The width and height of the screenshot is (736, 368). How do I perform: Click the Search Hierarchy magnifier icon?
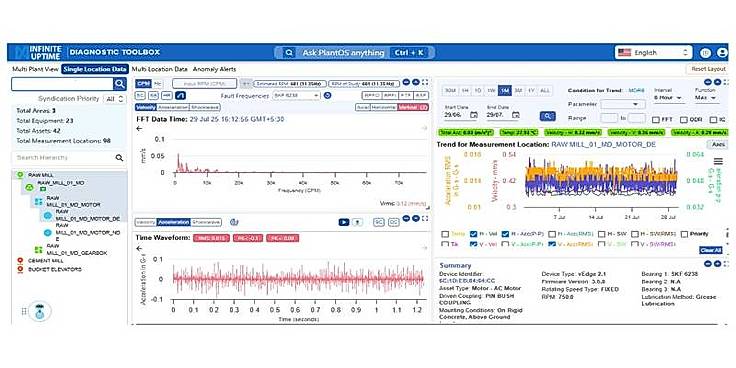click(x=119, y=158)
